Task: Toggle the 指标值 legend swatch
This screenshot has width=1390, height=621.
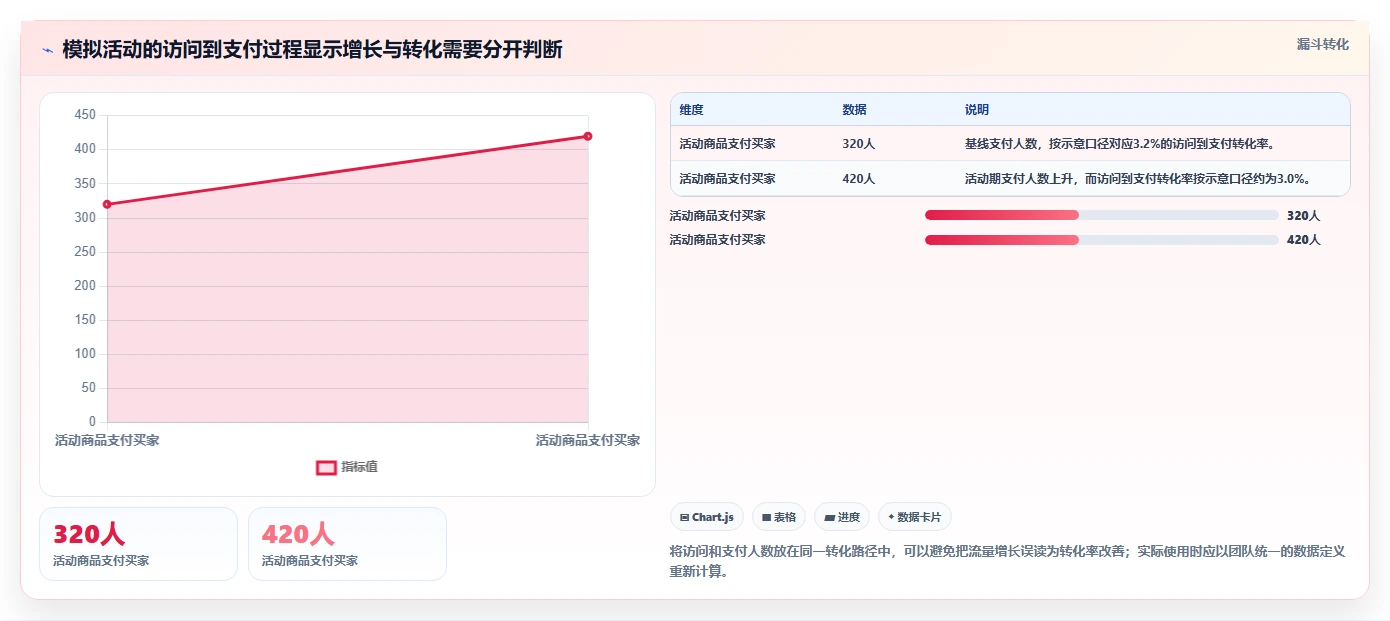Action: pos(326,467)
